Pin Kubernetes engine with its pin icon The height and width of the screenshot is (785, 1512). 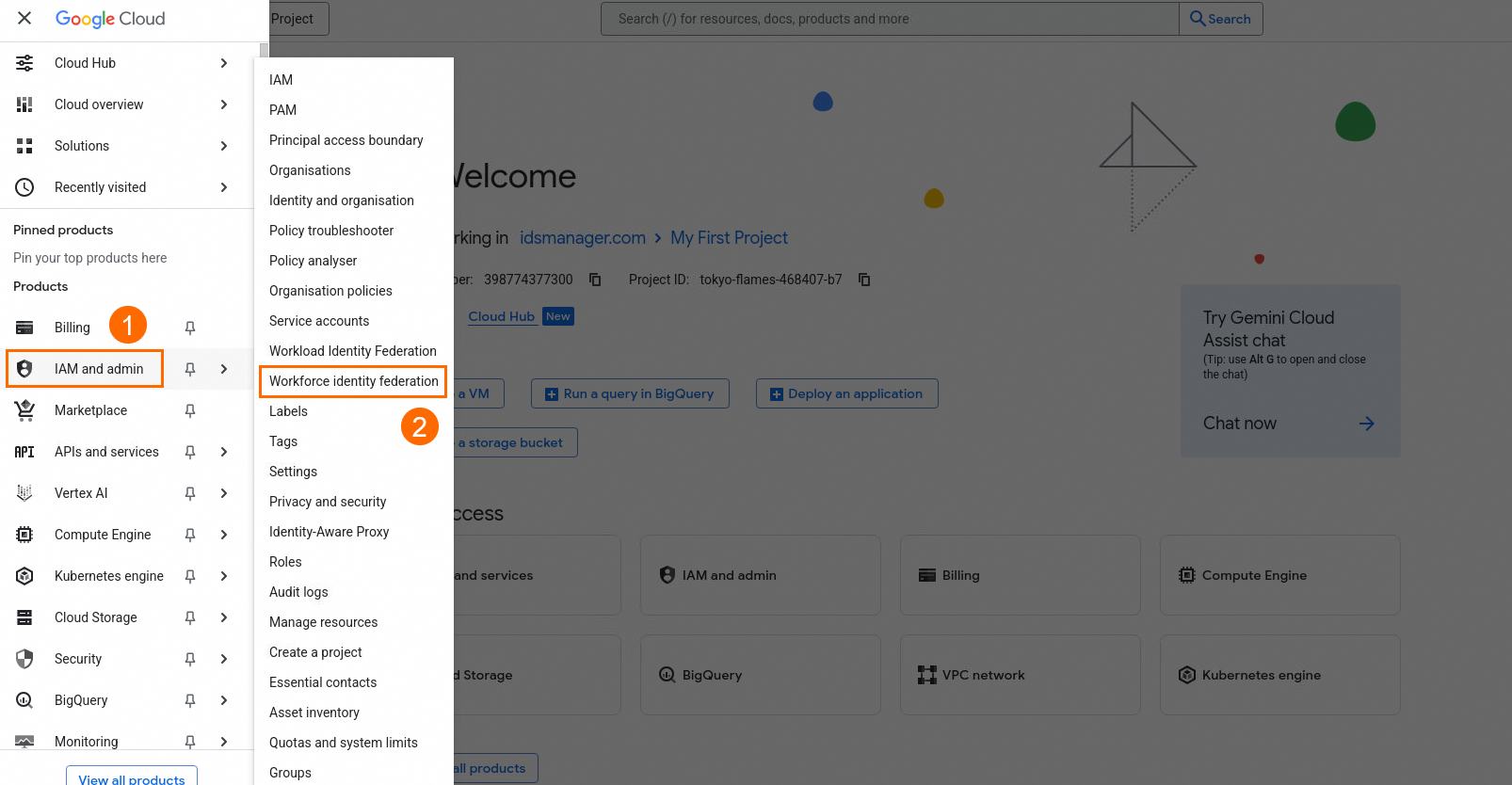click(190, 576)
